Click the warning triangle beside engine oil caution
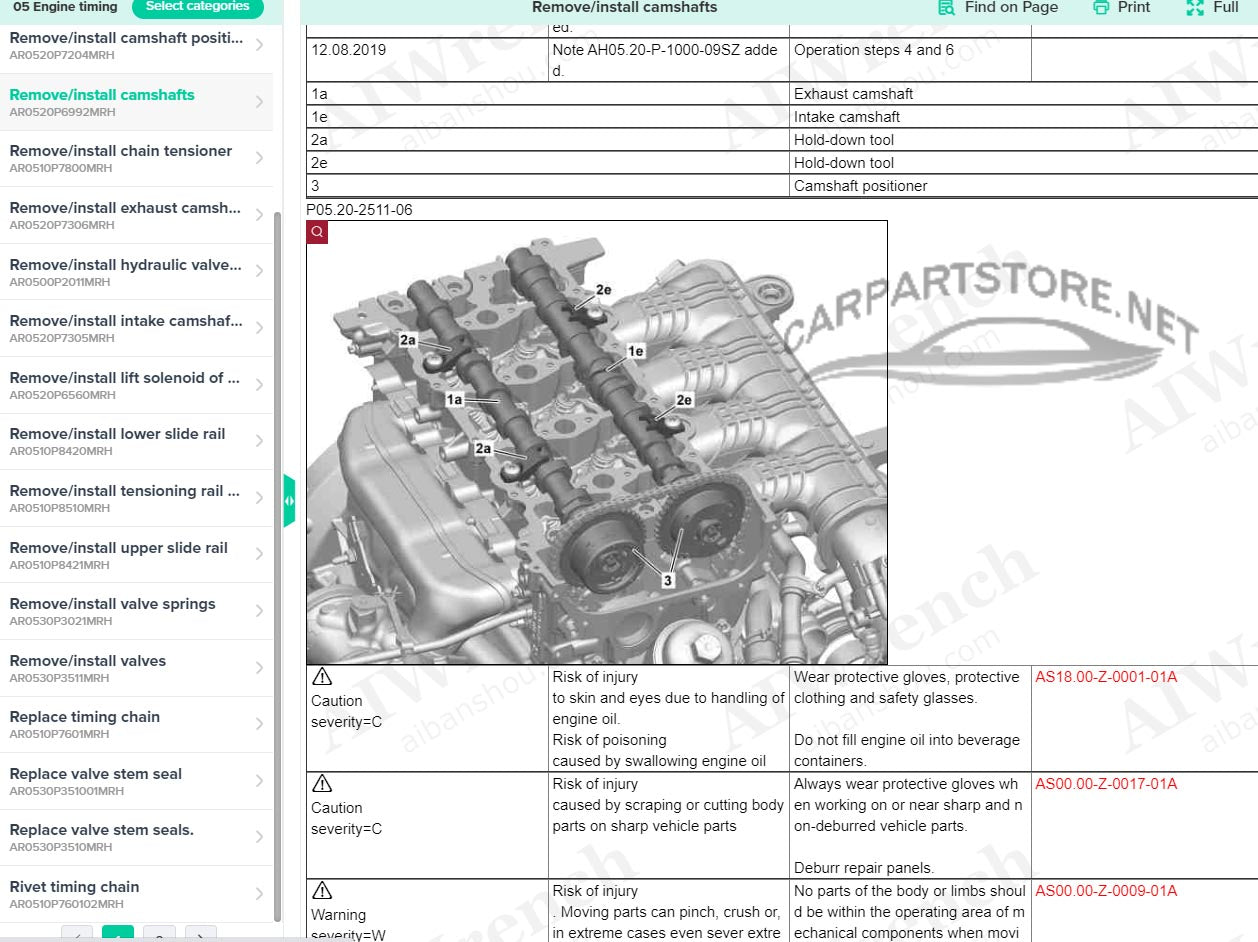The image size is (1258, 942). click(x=322, y=677)
